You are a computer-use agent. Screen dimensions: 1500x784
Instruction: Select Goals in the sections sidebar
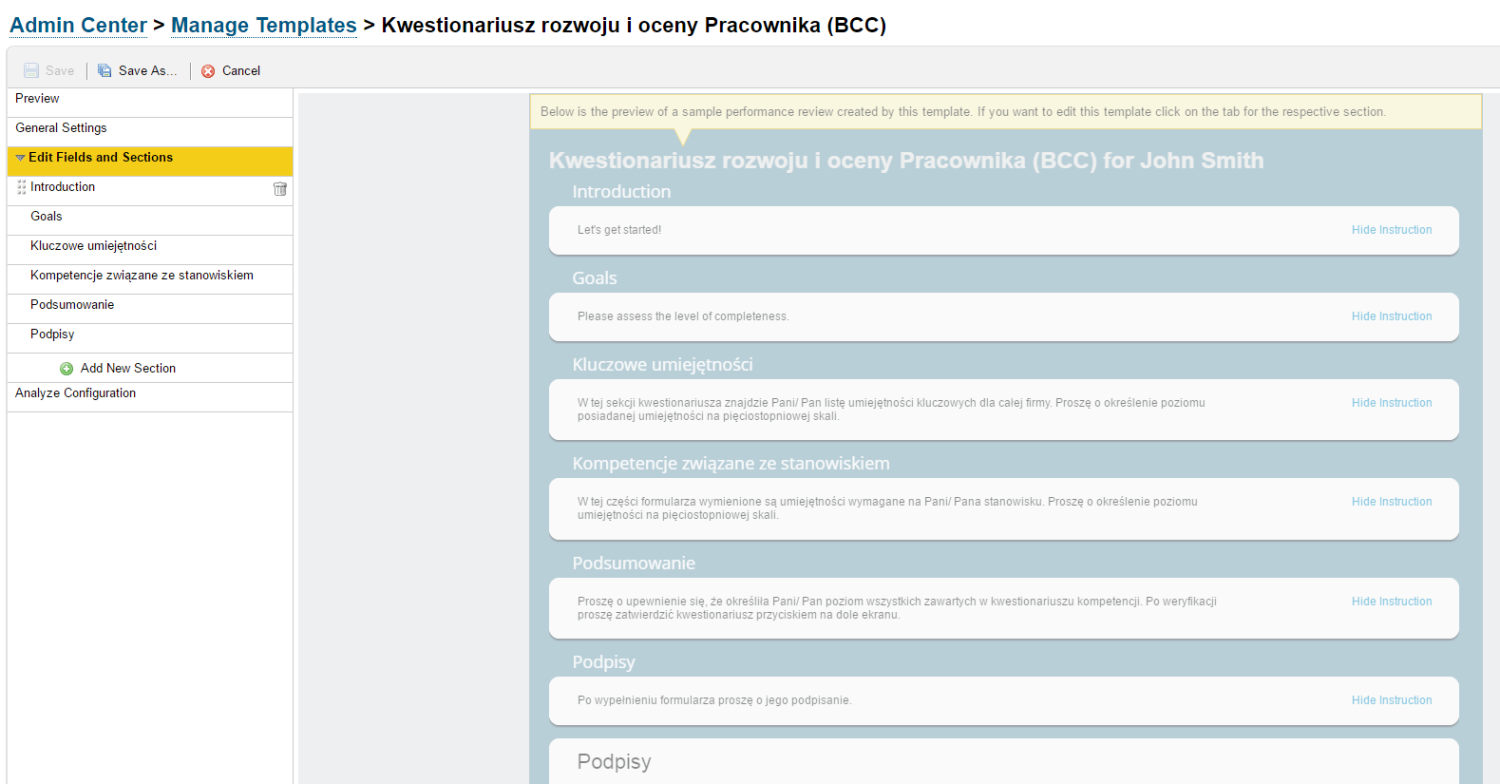pos(46,216)
